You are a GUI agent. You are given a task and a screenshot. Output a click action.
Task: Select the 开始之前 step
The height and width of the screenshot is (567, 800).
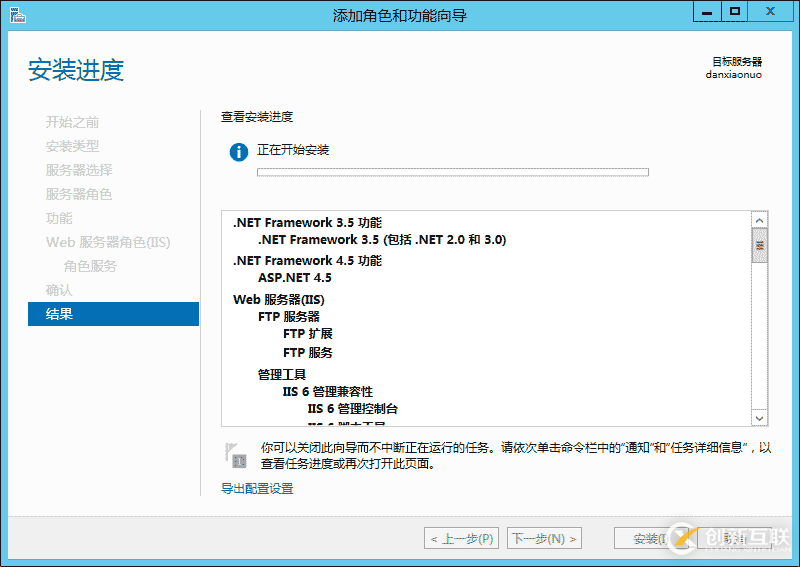(72, 122)
